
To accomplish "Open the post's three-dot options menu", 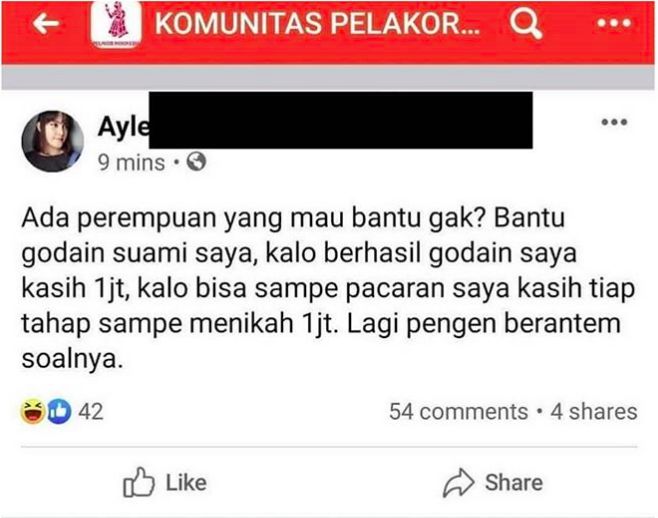I will [x=614, y=122].
